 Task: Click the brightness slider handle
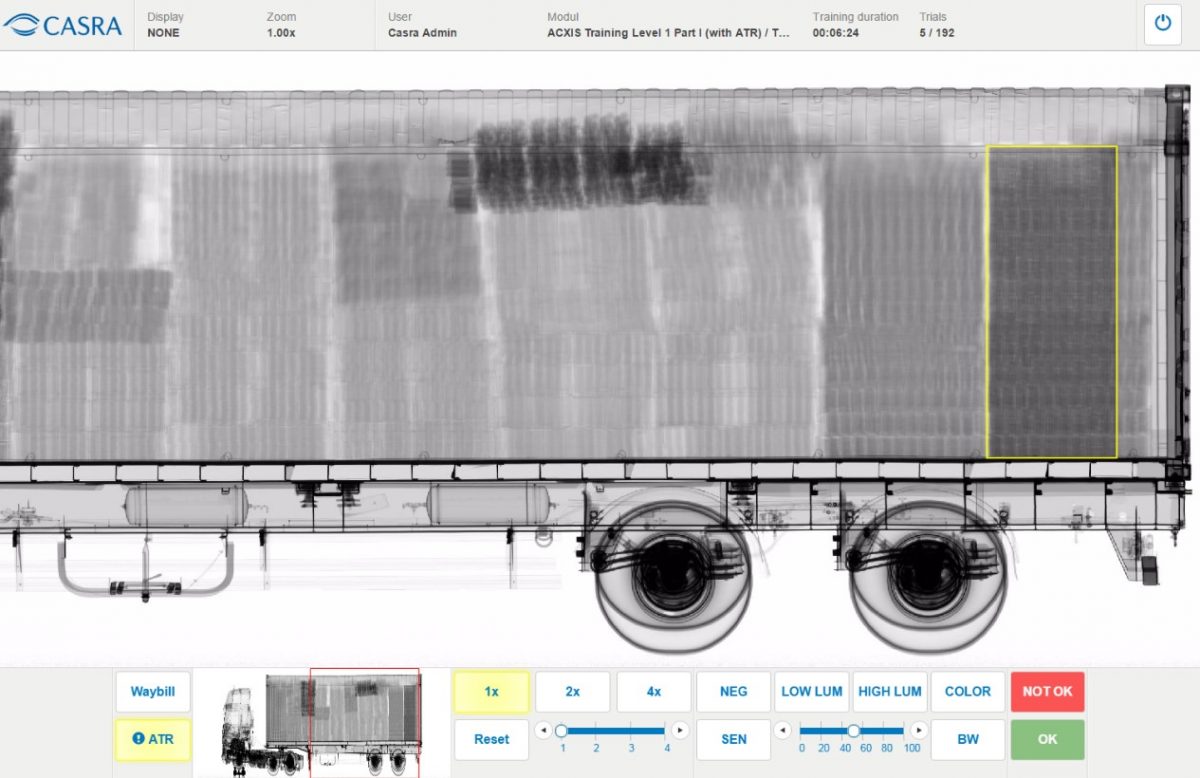click(x=853, y=730)
